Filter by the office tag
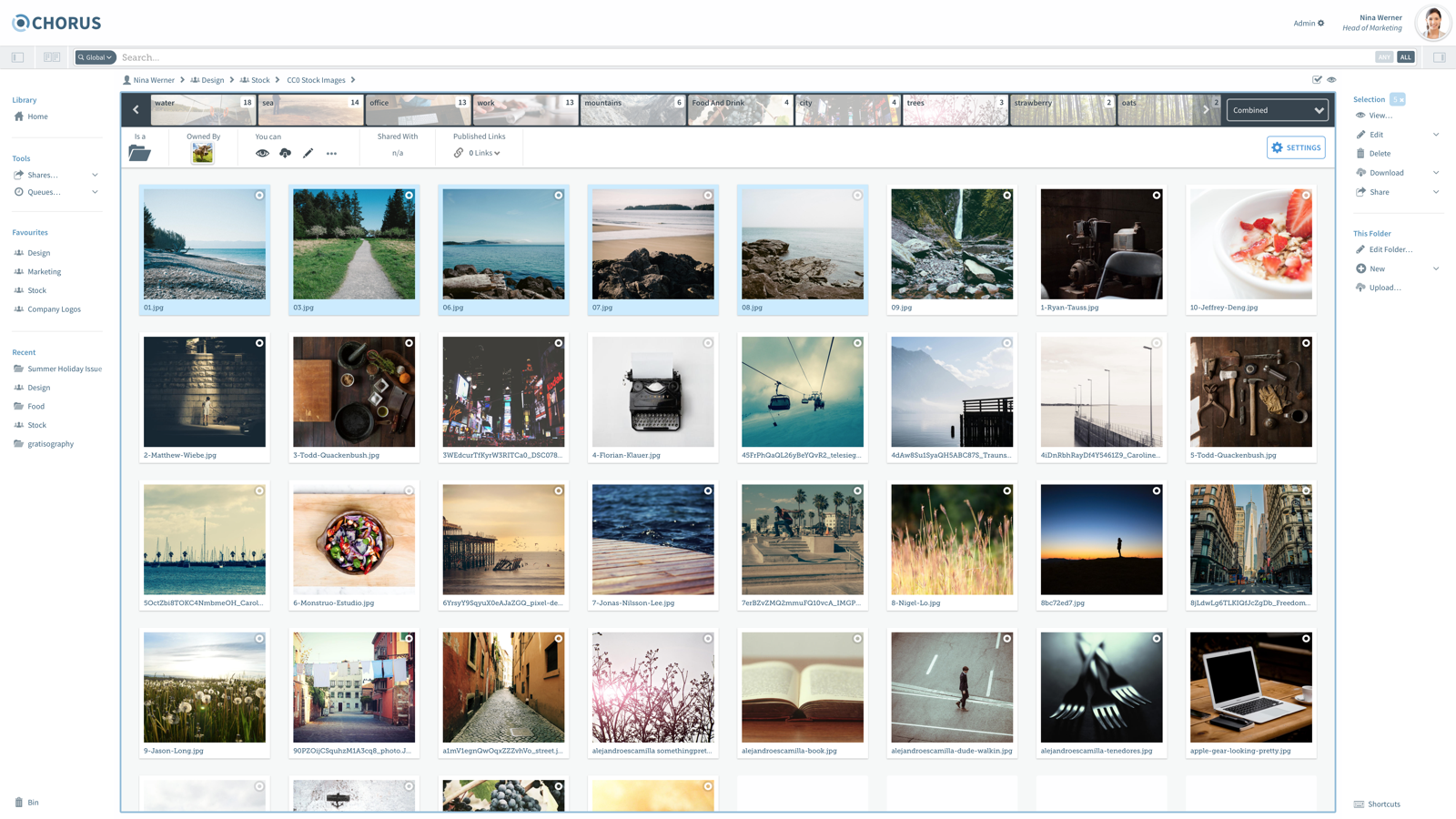 [418, 110]
